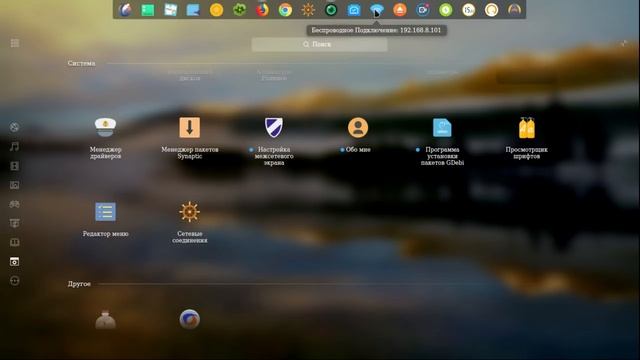Click the green tile icon in dock
Image resolution: width=640 pixels, height=360 pixels.
[148, 9]
